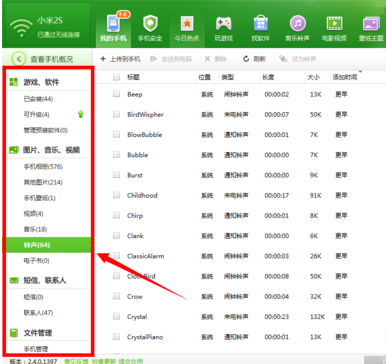386x364 pixels.
Task: Click the 短信、联系人 envelope icon
Action: 14,280
